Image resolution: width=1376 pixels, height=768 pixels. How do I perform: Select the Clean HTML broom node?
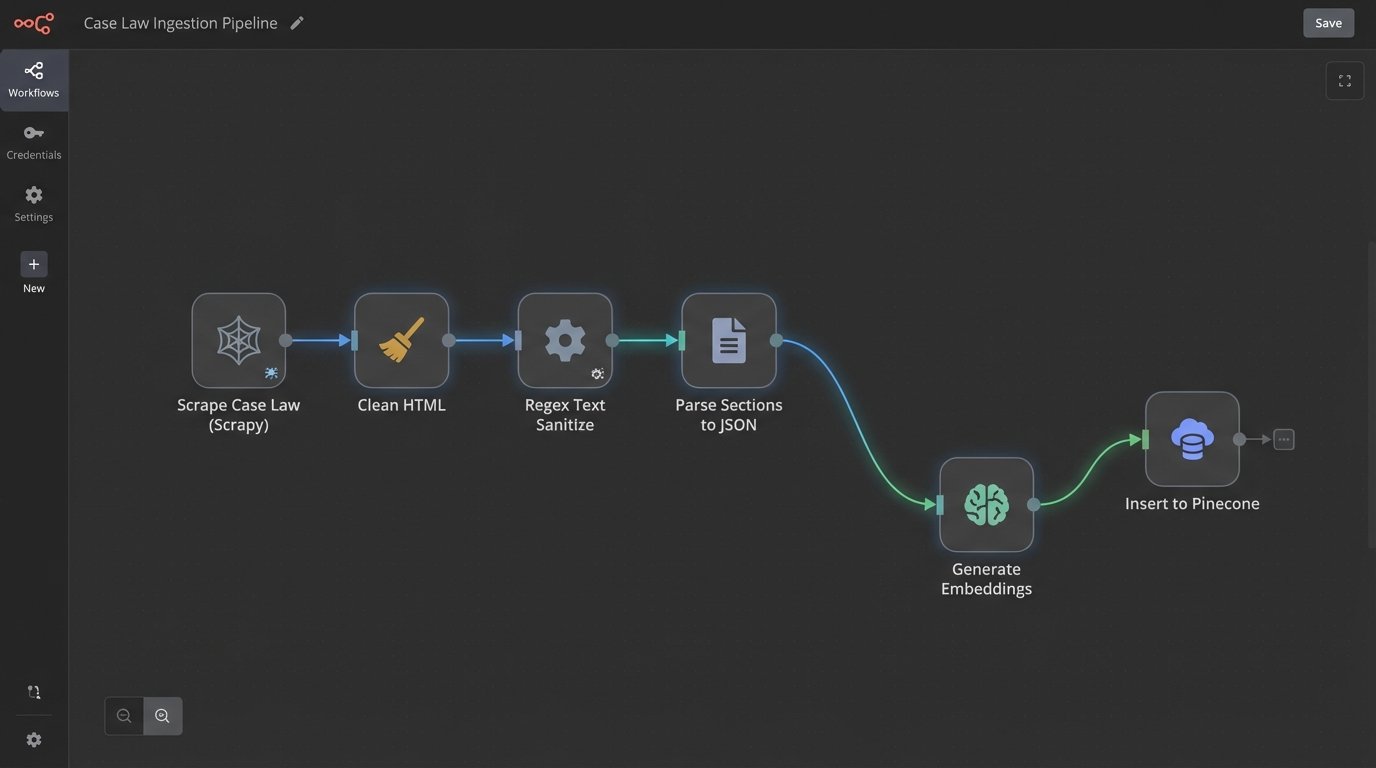400,339
